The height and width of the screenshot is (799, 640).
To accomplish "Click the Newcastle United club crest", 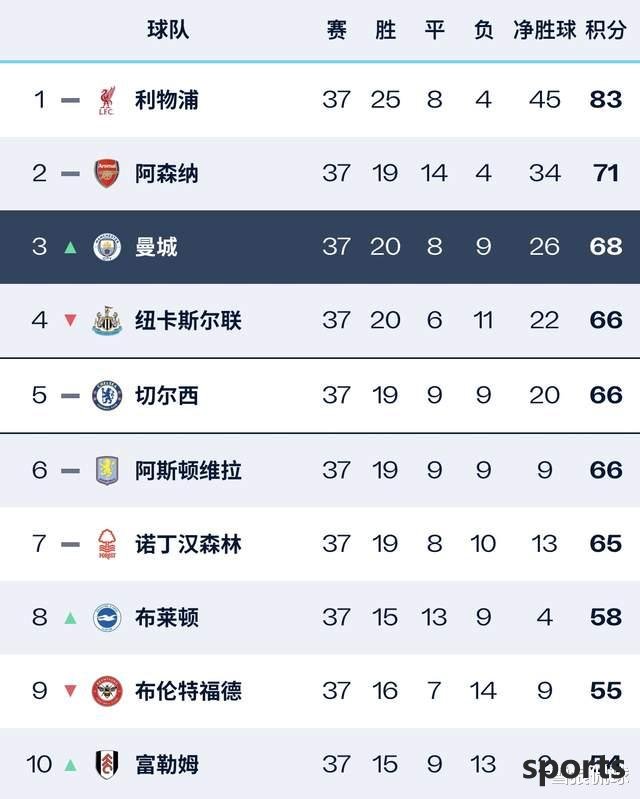I will point(107,321).
